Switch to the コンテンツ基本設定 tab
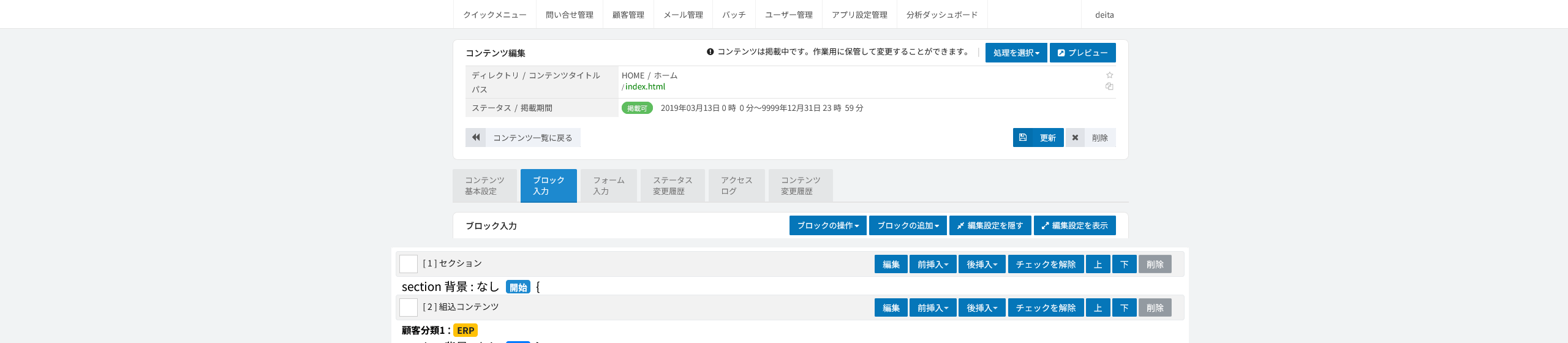The image size is (1568, 343). pyautogui.click(x=484, y=186)
